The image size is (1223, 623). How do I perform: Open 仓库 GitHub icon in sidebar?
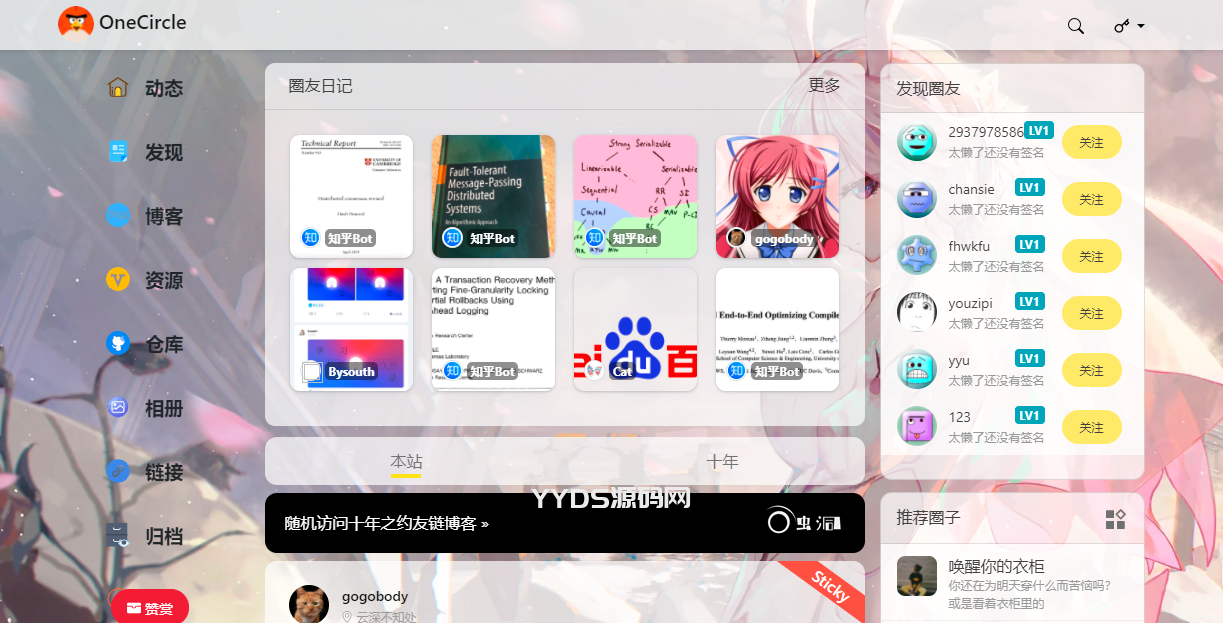point(118,344)
